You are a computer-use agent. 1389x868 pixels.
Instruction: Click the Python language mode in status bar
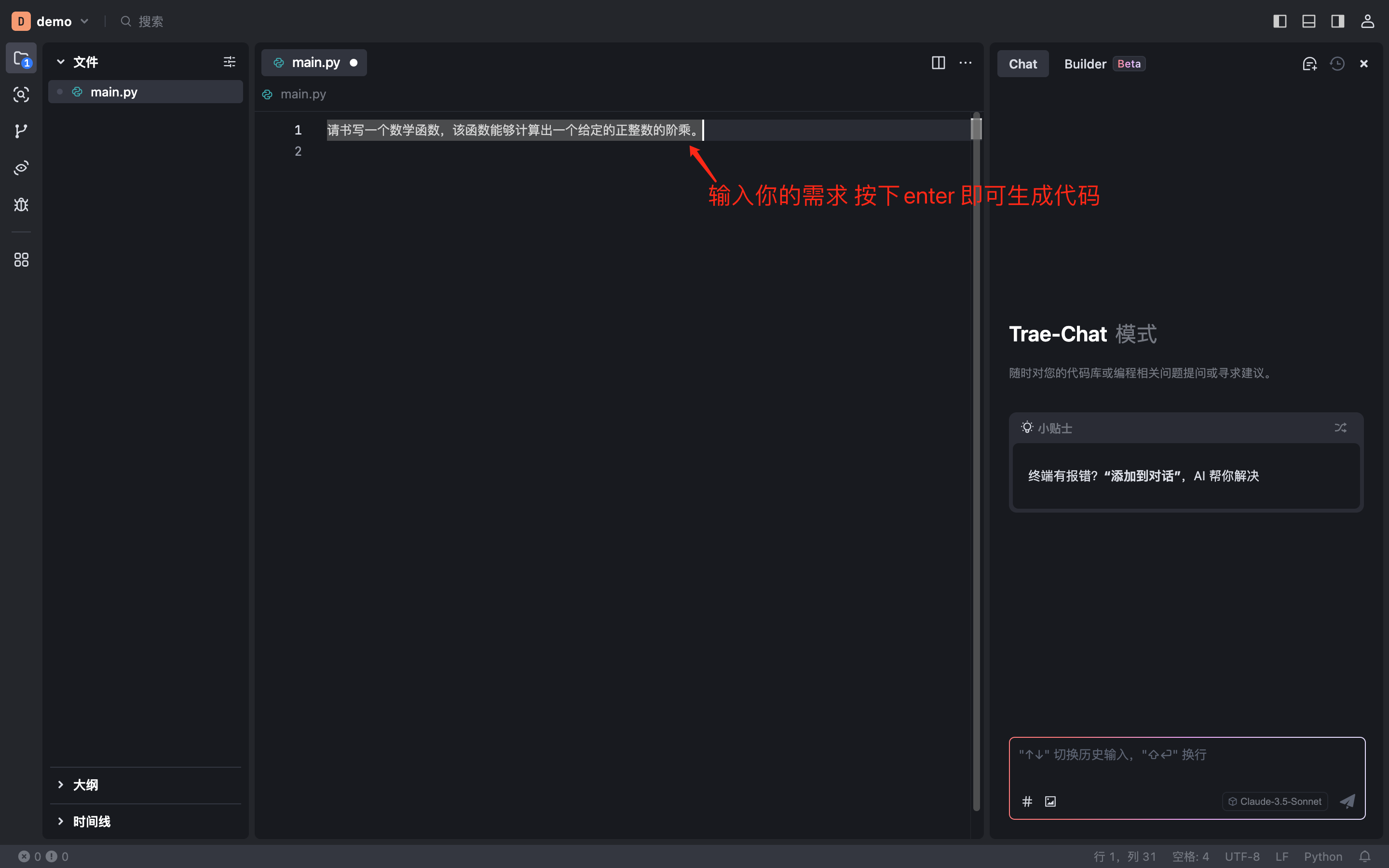point(1322,856)
